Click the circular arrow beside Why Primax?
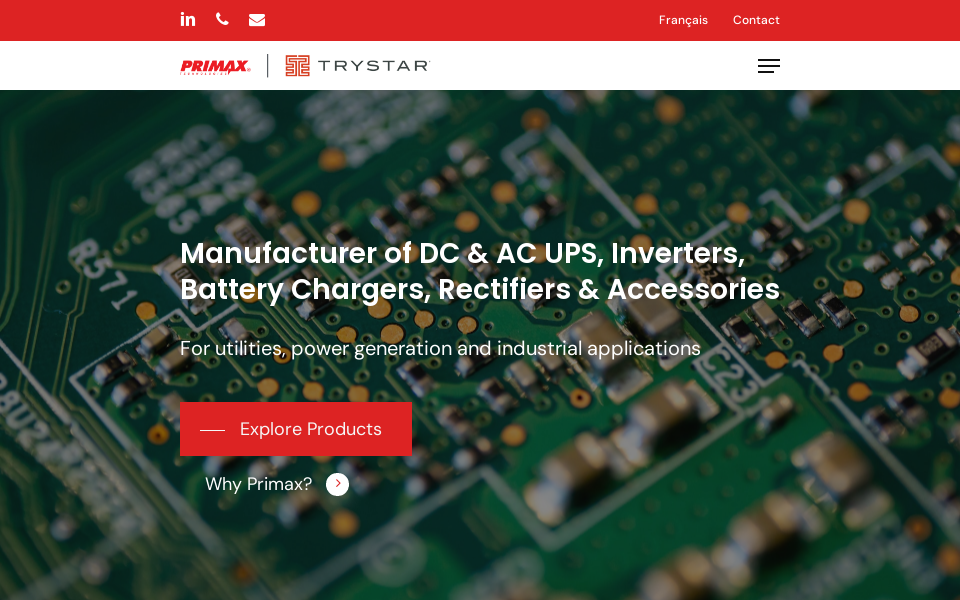This screenshot has width=960, height=600. point(337,484)
